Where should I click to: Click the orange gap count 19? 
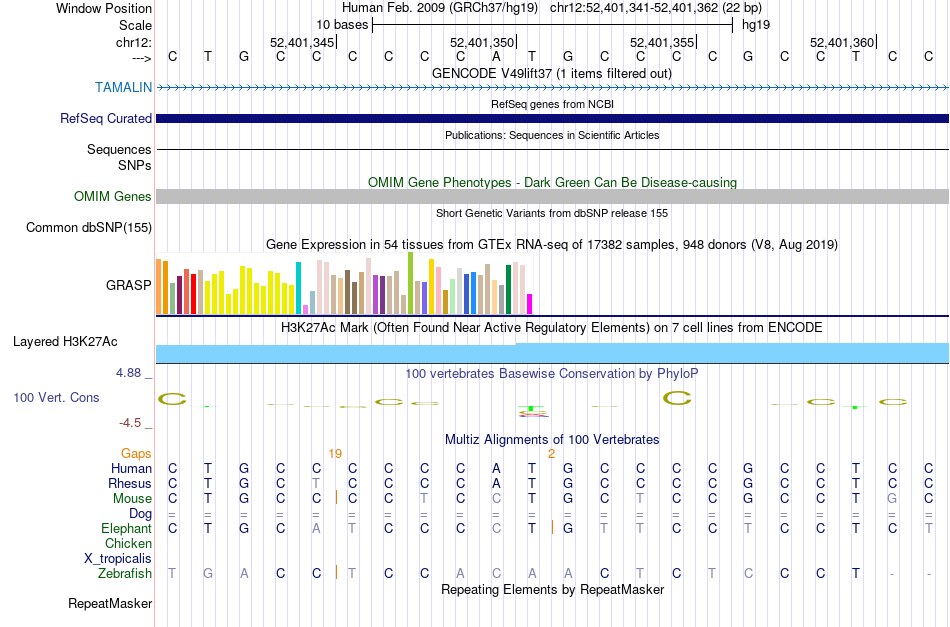pyautogui.click(x=335, y=454)
